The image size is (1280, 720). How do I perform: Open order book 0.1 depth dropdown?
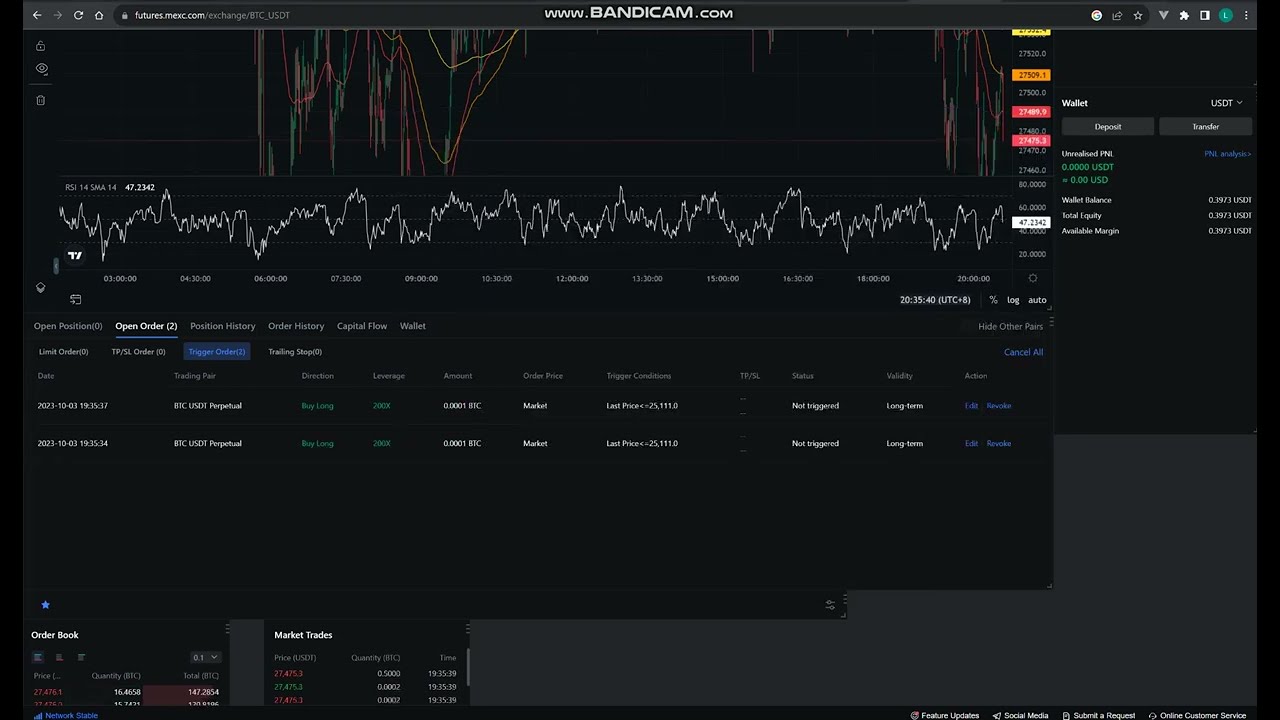205,657
